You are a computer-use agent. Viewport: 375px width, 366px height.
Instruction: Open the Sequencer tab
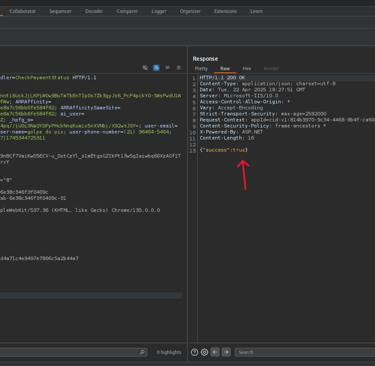click(x=60, y=11)
